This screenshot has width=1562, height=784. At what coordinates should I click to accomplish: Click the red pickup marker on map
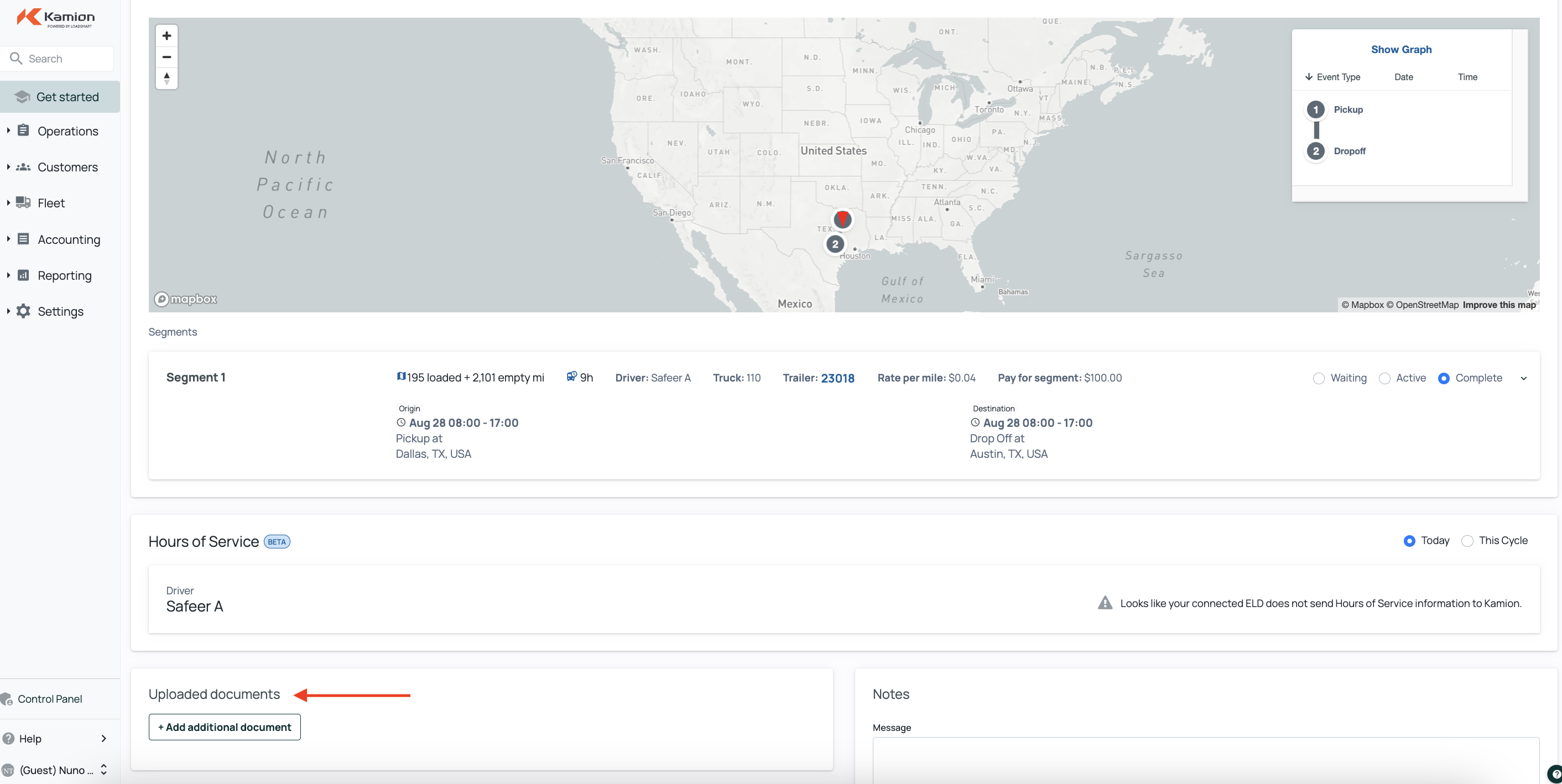click(842, 219)
